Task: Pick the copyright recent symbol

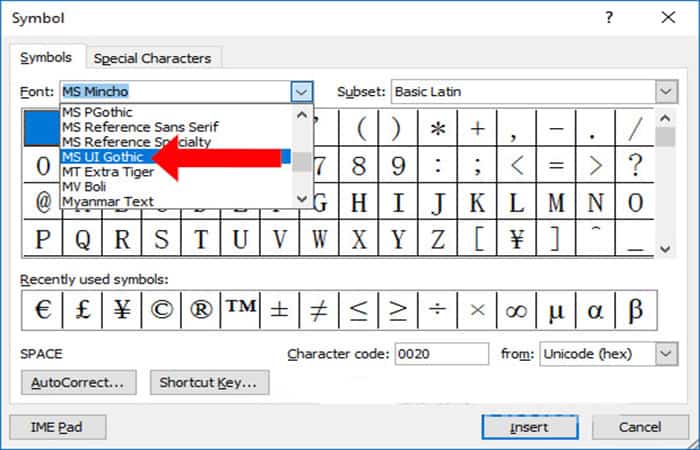Action: (x=161, y=310)
